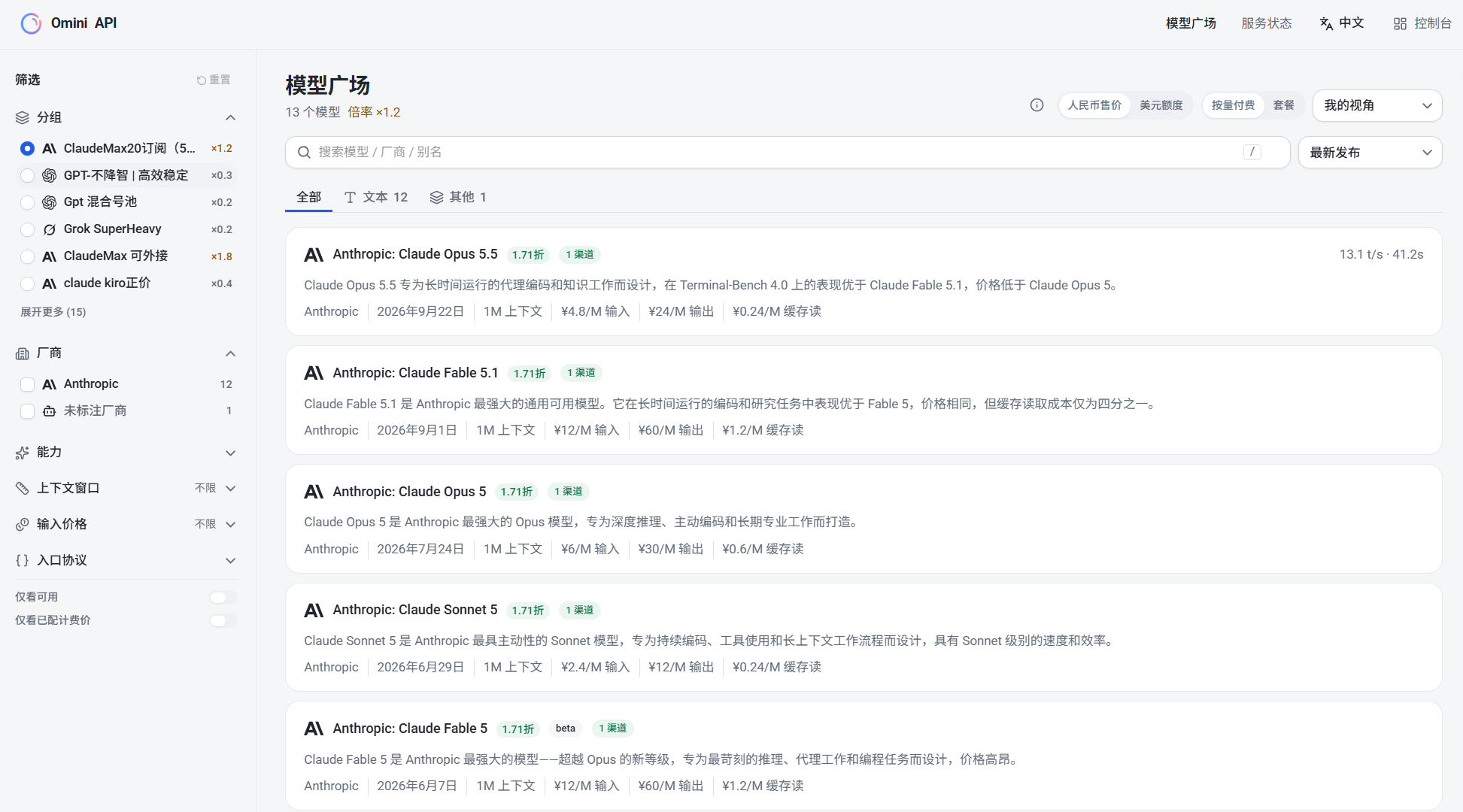The width and height of the screenshot is (1463, 812).
Task: Click the 上下文窗口 ruler icon
Action: click(23, 489)
